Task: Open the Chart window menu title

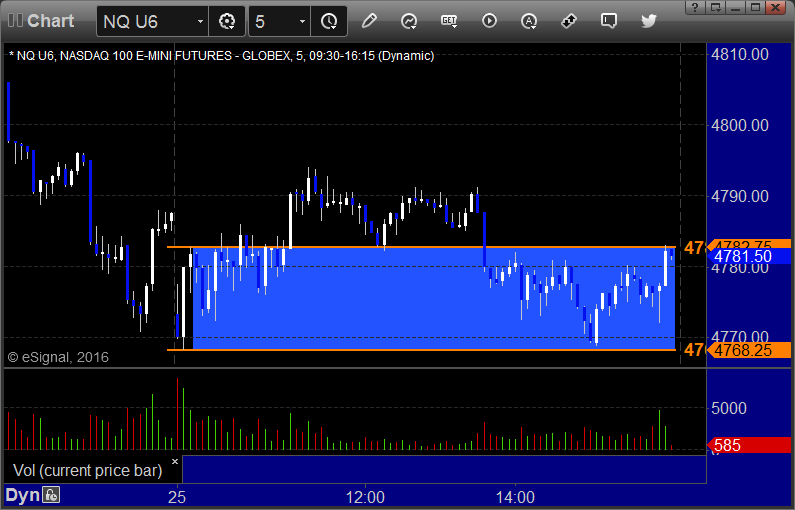Action: 50,21
